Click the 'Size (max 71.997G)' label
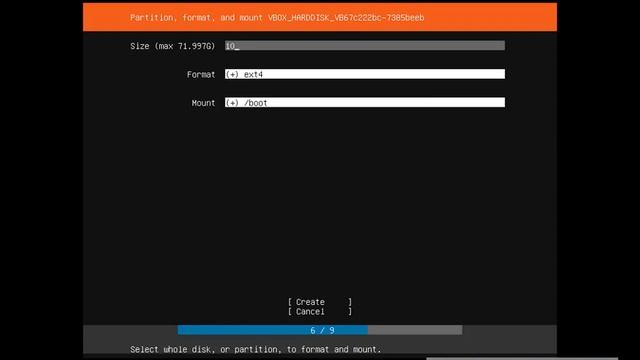 pyautogui.click(x=172, y=46)
